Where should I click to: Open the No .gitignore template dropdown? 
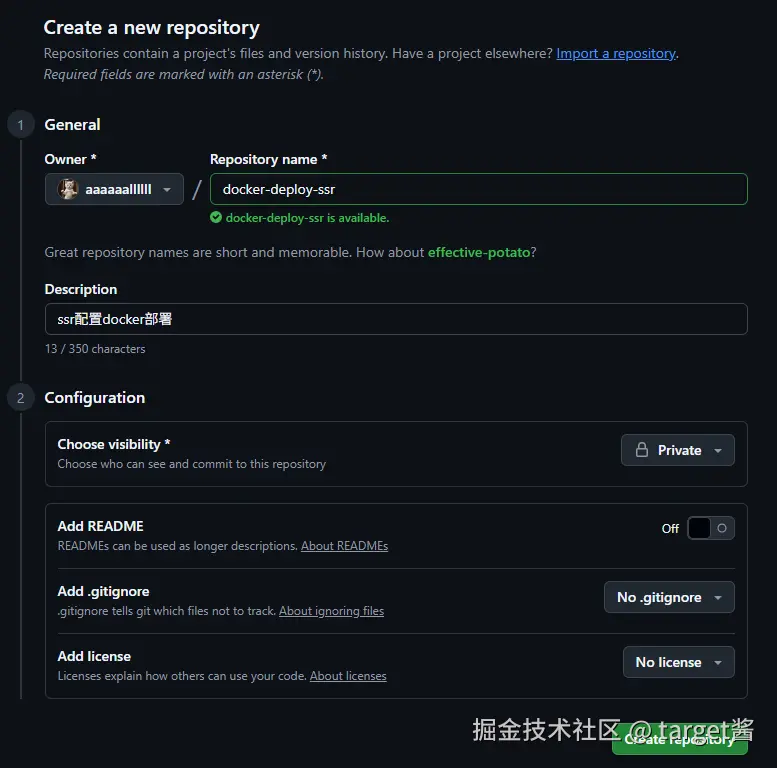(x=669, y=597)
